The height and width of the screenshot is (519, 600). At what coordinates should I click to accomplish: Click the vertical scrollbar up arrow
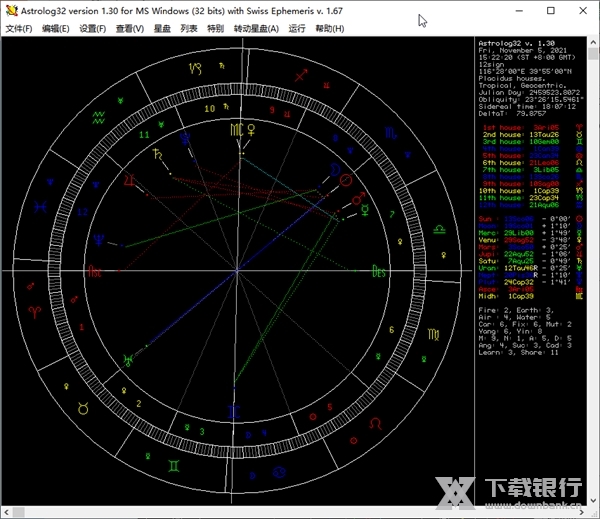[x=593, y=42]
